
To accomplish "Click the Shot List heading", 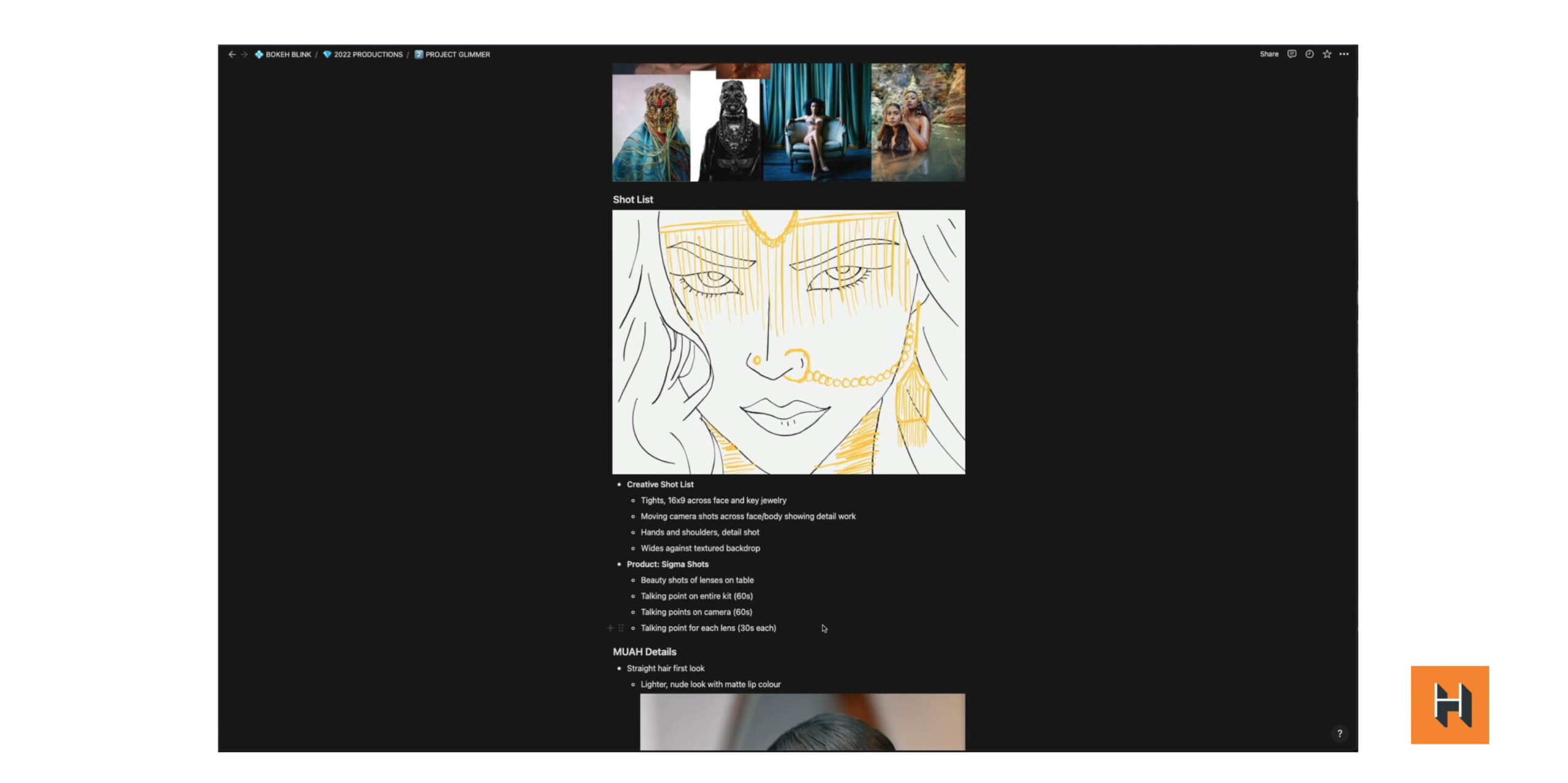I will (x=633, y=200).
